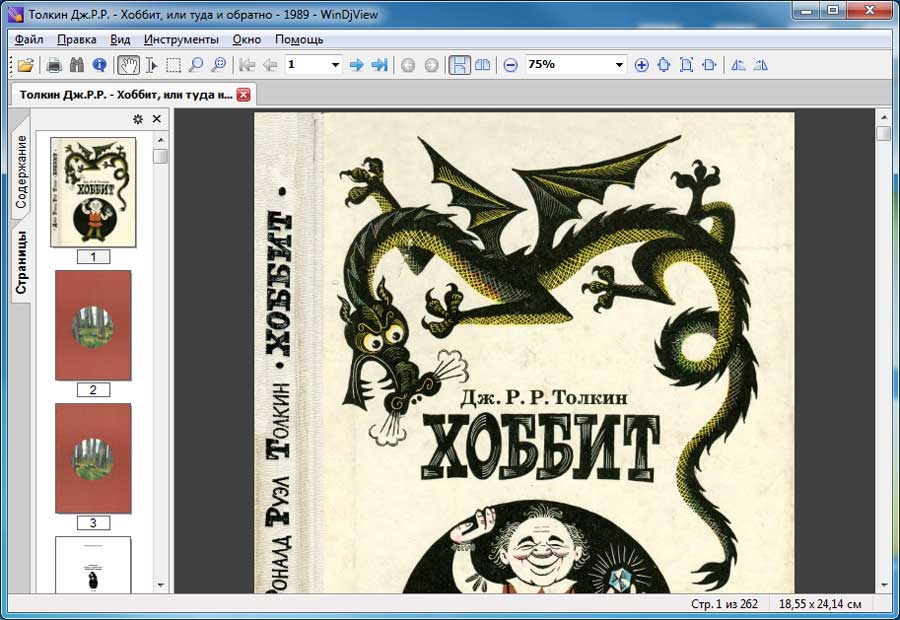Image resolution: width=900 pixels, height=620 pixels.
Task: Click thumbnail panel scroll up arrow
Action: click(161, 140)
